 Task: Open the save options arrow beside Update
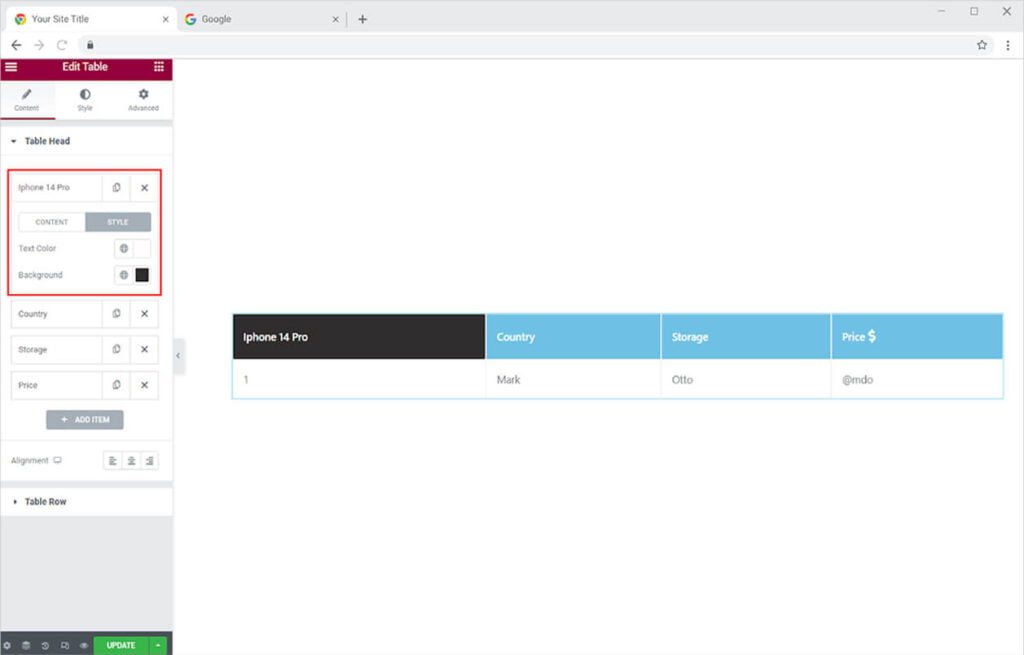158,645
